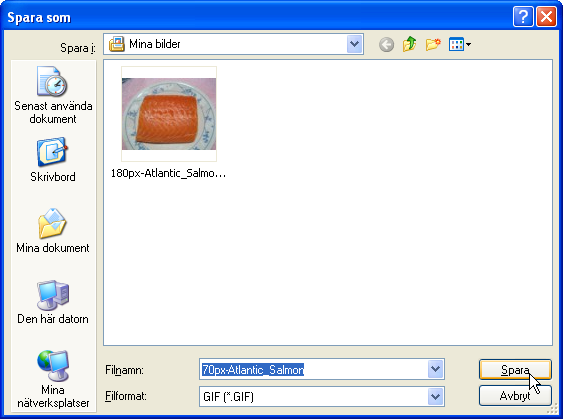Click the Mina bilder folder icon
Image resolution: width=563 pixels, height=419 pixels.
pyautogui.click(x=116, y=44)
